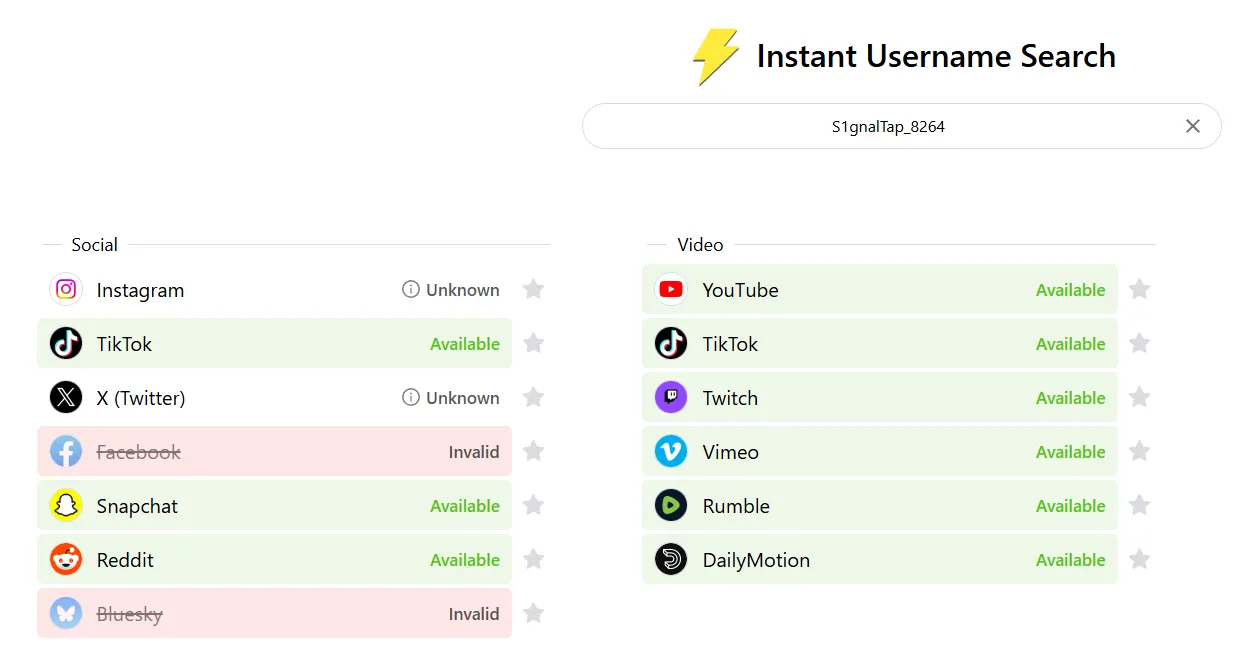Viewport: 1233px width, 662px height.
Task: Click the Instagram logo icon
Action: 66,290
